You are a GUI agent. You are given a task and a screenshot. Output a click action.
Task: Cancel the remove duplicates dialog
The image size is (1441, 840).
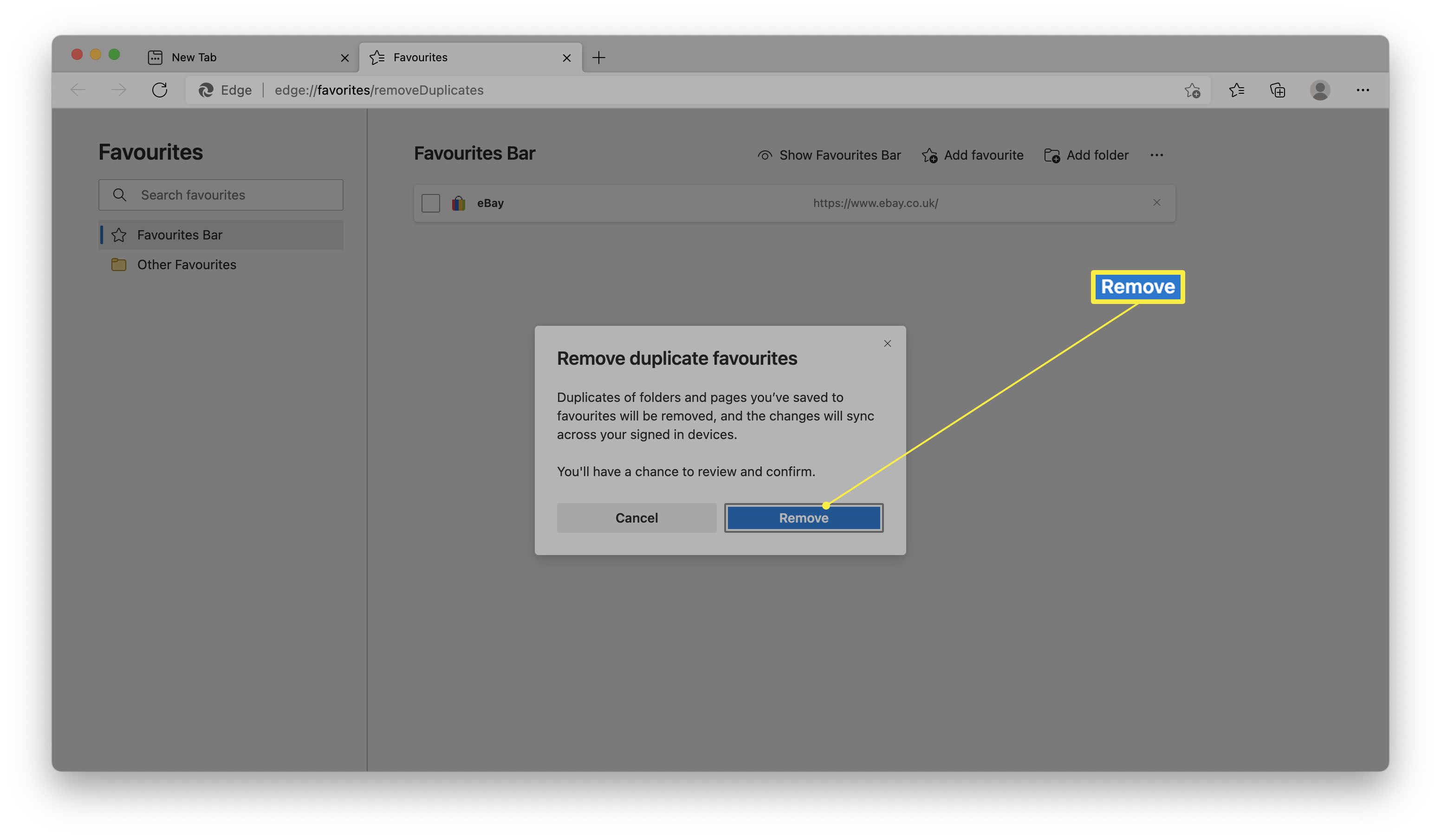(636, 518)
